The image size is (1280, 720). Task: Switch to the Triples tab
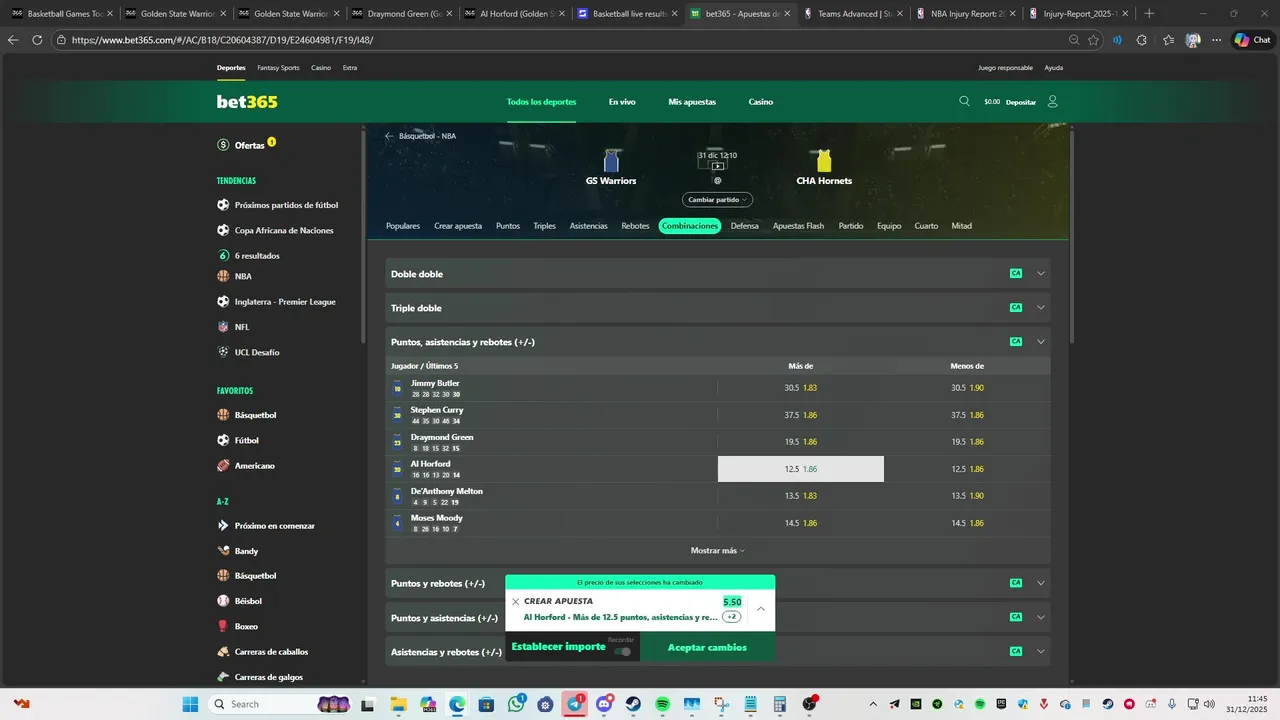(x=544, y=226)
